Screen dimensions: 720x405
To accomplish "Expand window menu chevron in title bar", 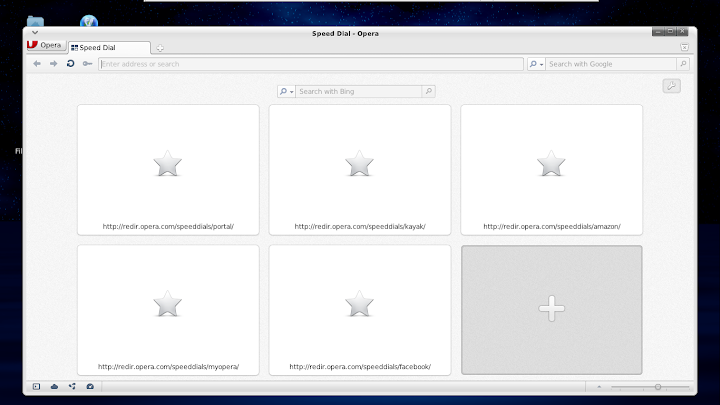I will [35, 33].
